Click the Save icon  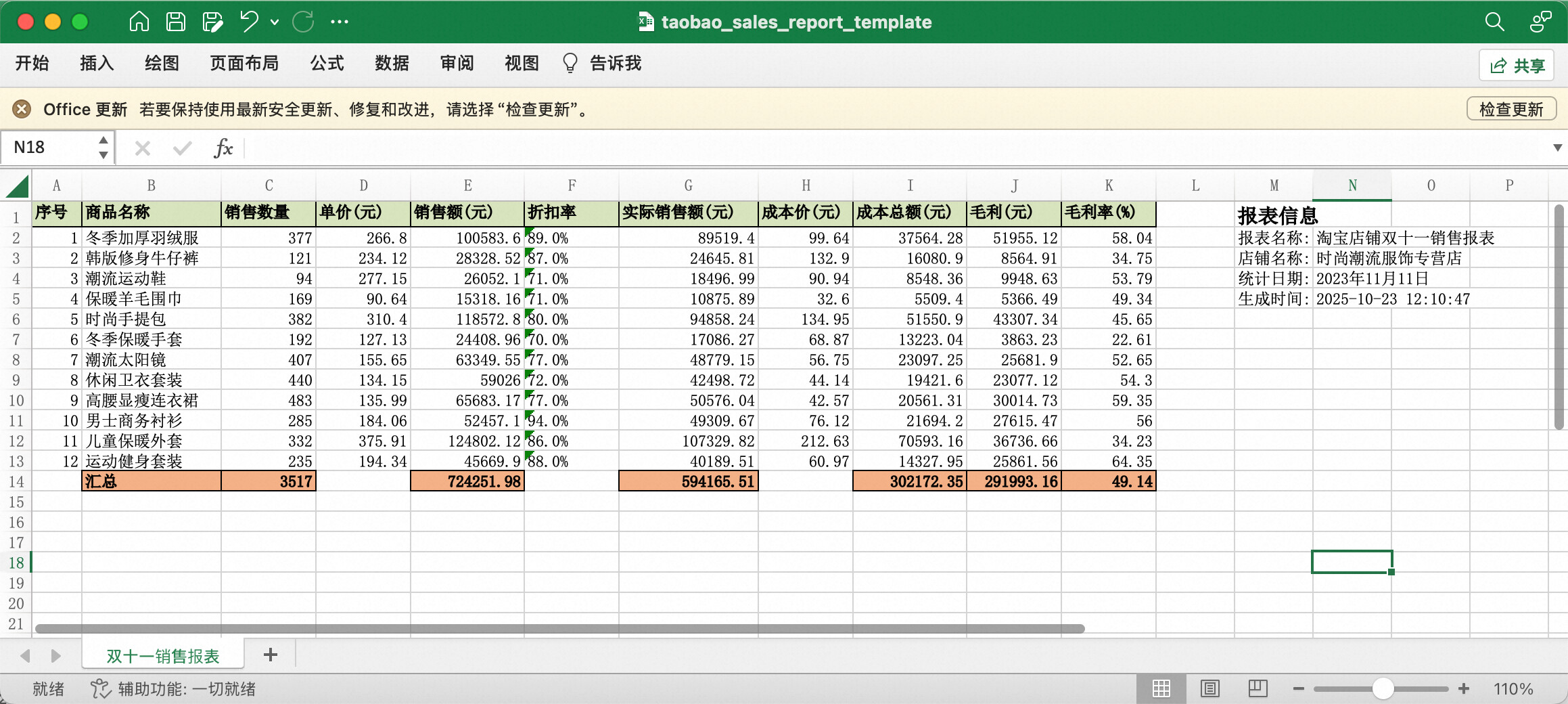176,22
